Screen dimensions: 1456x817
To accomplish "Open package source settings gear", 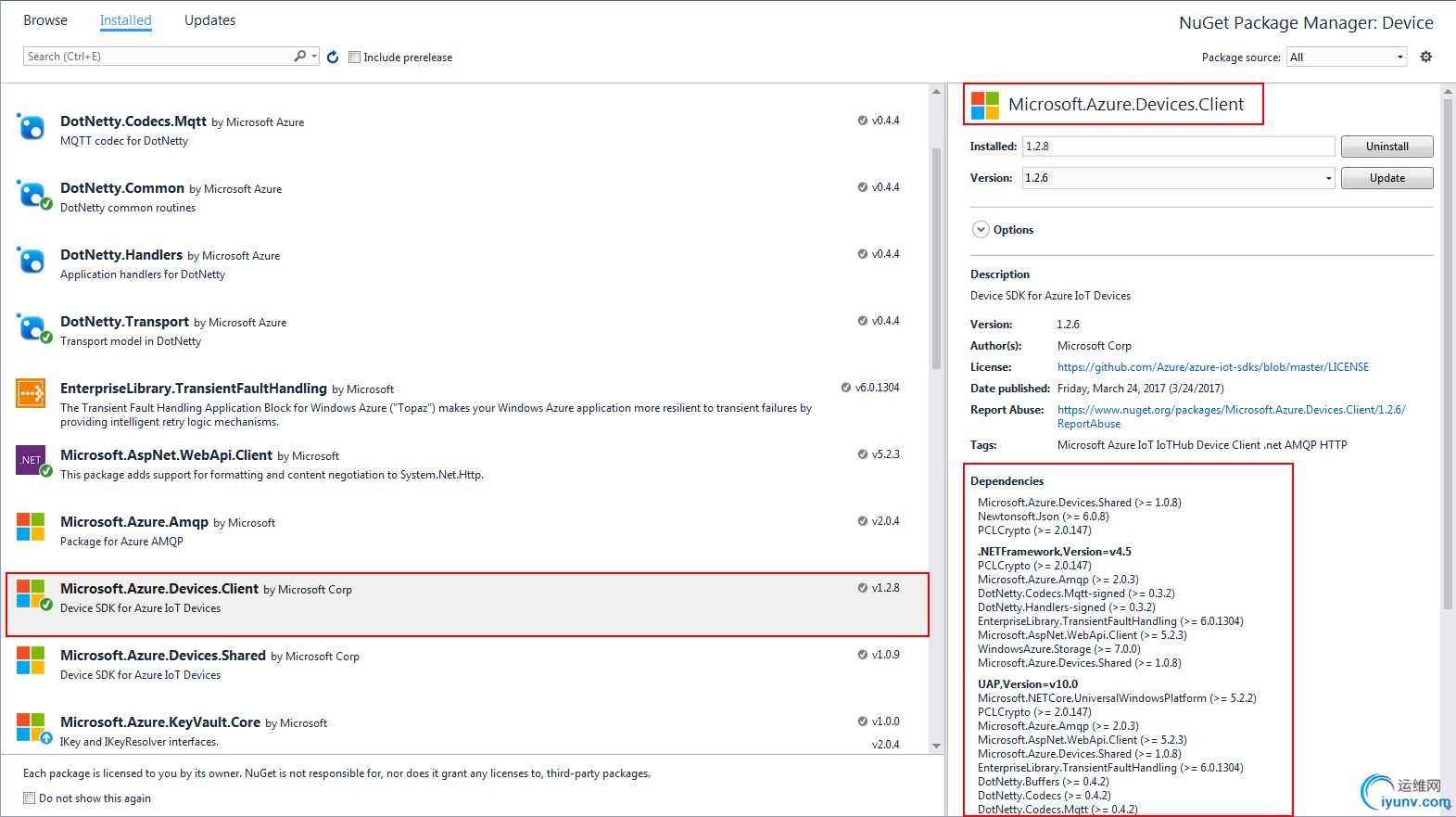I will pyautogui.click(x=1425, y=57).
